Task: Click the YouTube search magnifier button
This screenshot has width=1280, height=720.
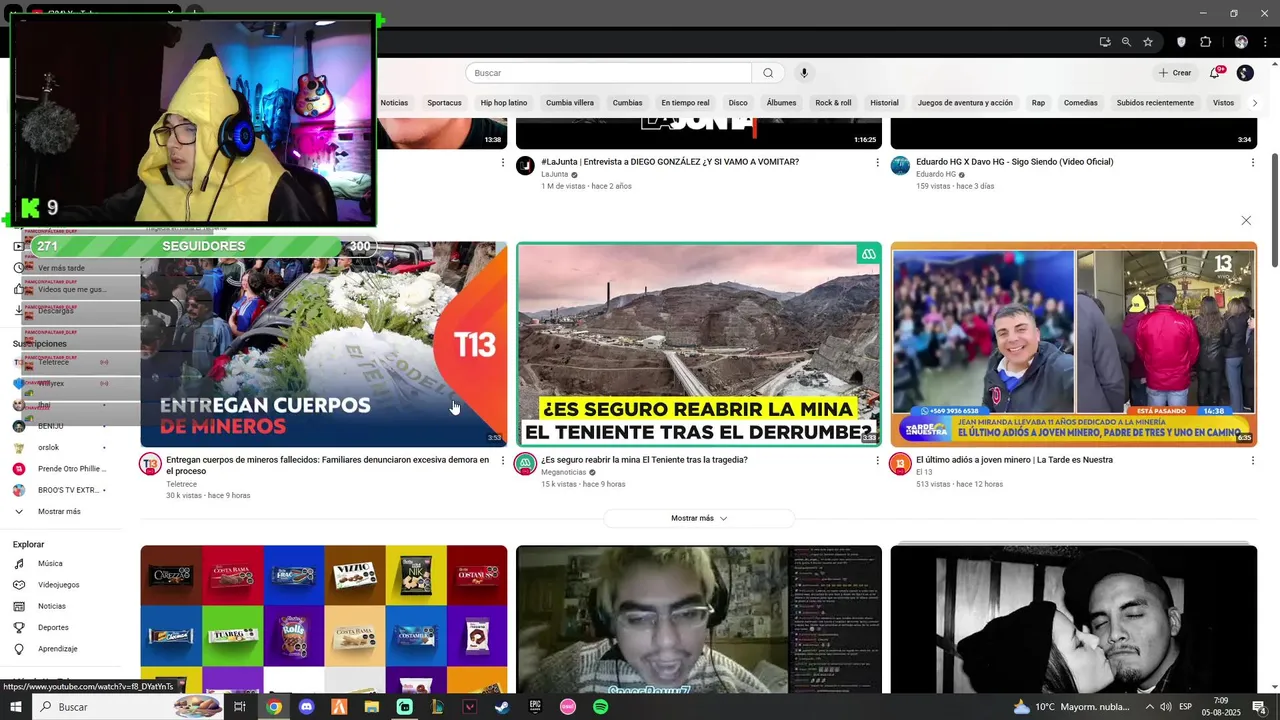Action: tap(768, 73)
